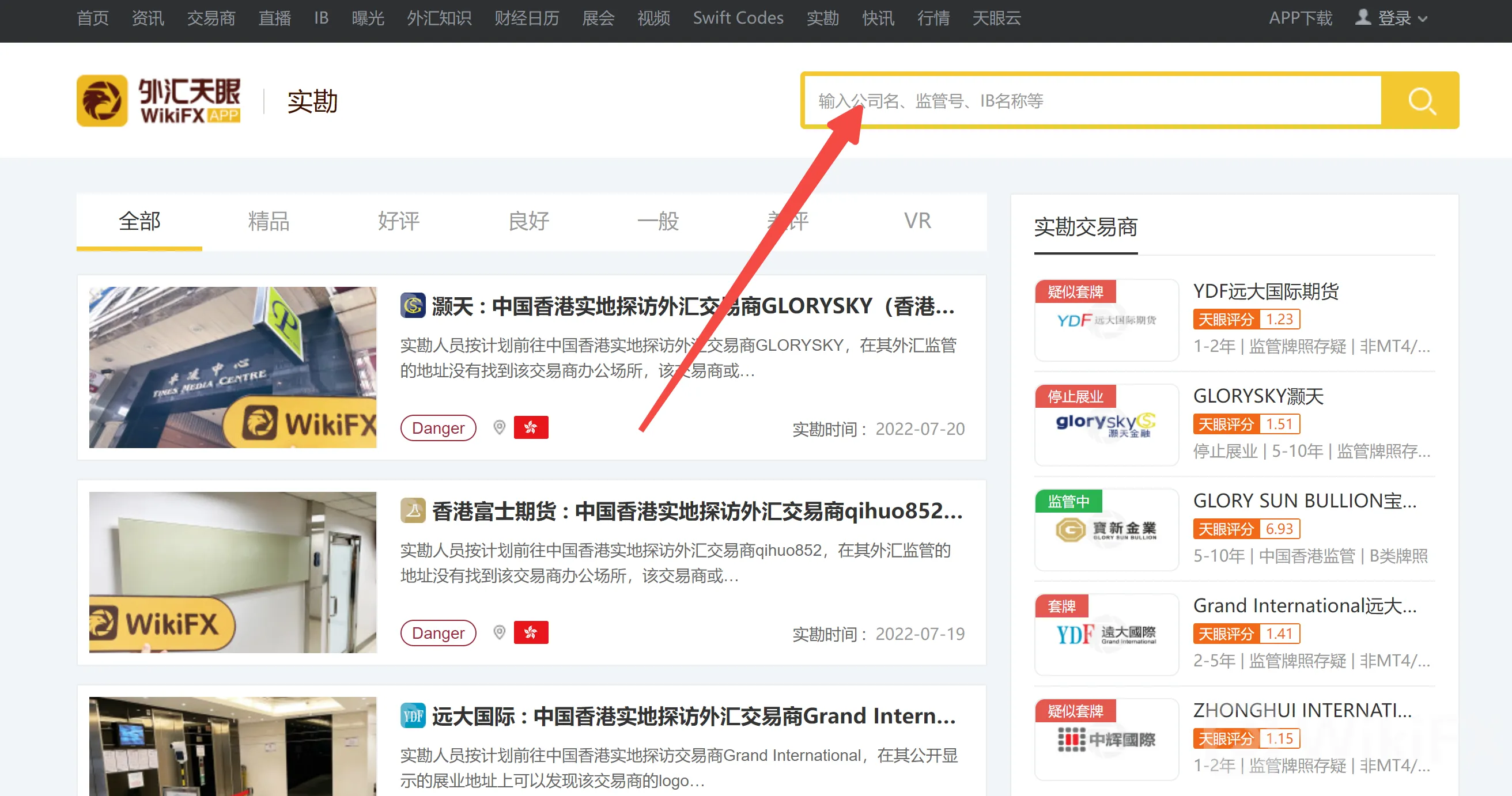Click the 登录 login link
1512x796 pixels.
pos(1394,18)
